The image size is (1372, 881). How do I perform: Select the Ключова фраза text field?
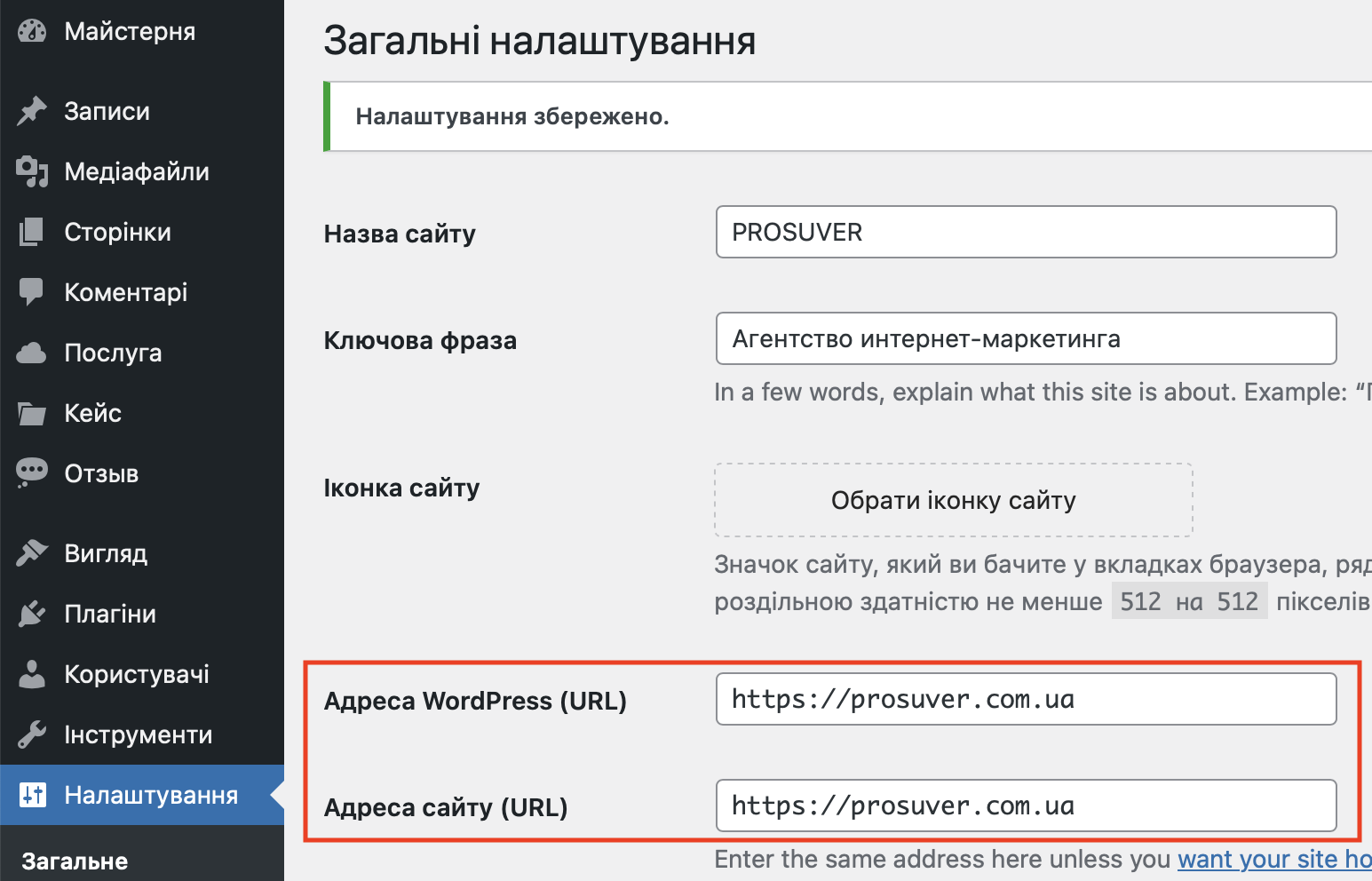[x=1026, y=338]
